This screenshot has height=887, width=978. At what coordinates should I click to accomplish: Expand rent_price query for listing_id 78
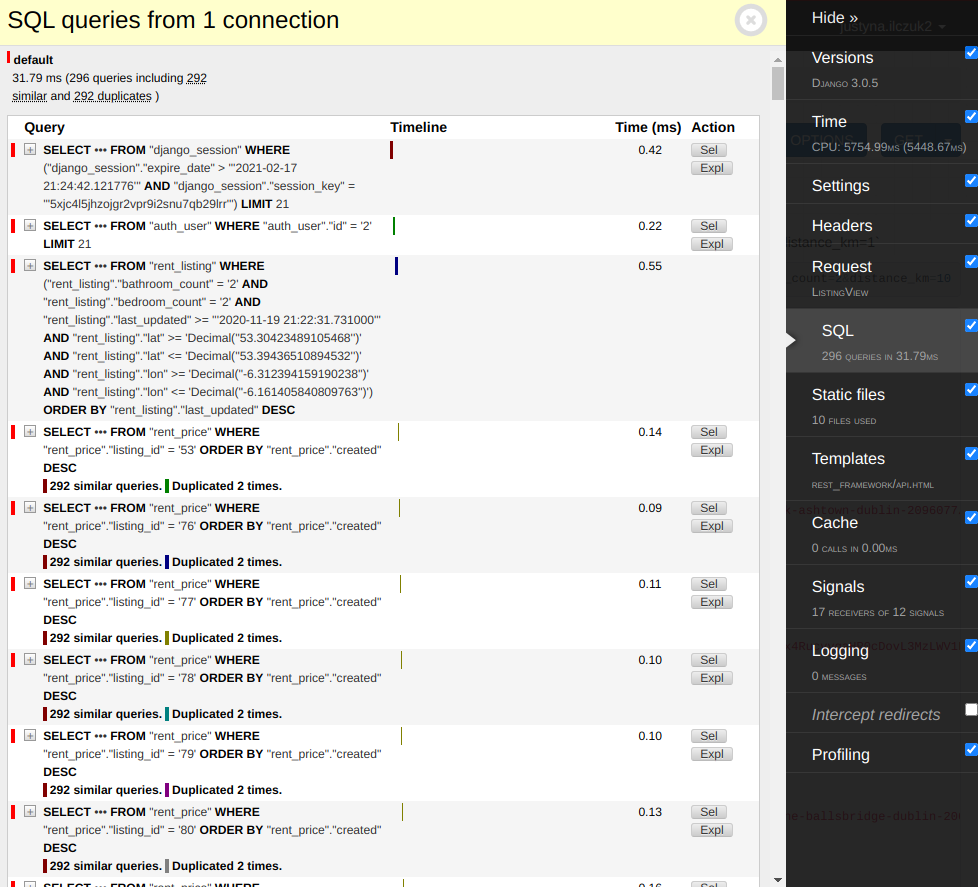(x=30, y=660)
